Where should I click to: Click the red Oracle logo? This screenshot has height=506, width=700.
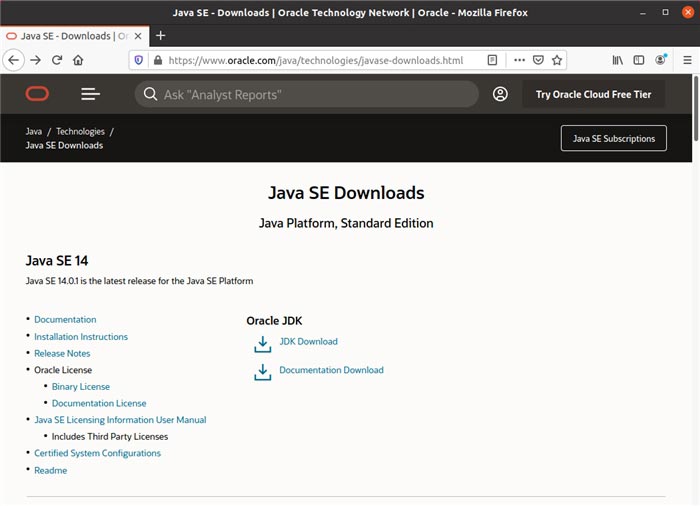(37, 94)
